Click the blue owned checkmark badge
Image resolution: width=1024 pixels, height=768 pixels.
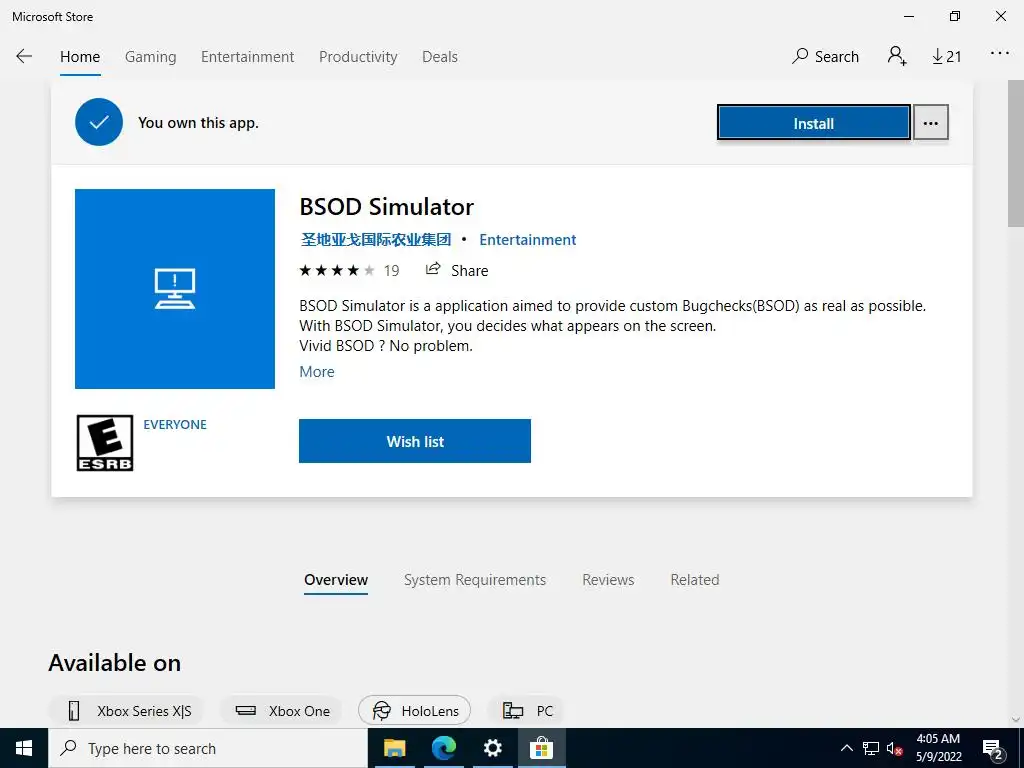pyautogui.click(x=99, y=122)
